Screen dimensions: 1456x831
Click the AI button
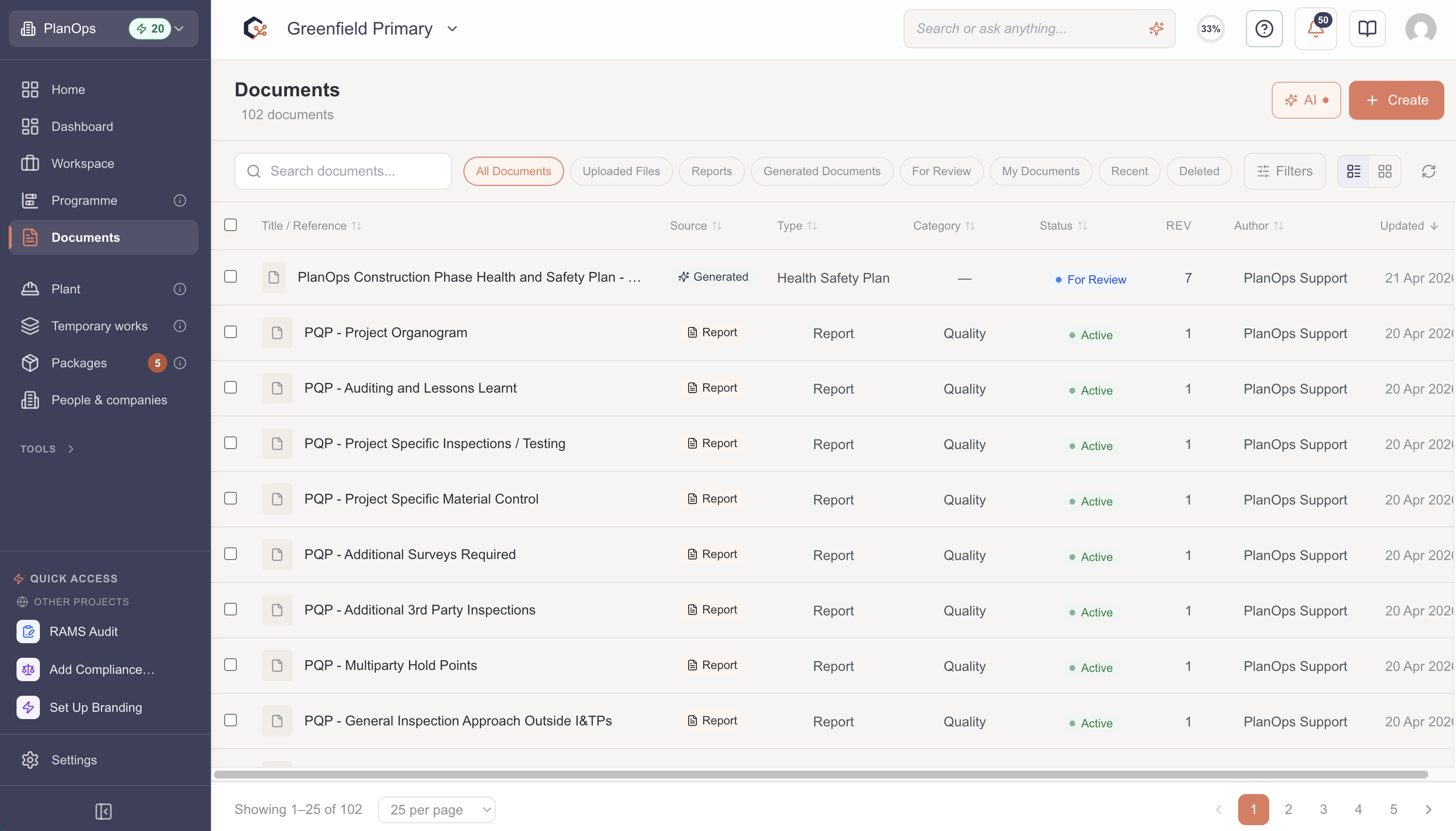click(x=1306, y=100)
